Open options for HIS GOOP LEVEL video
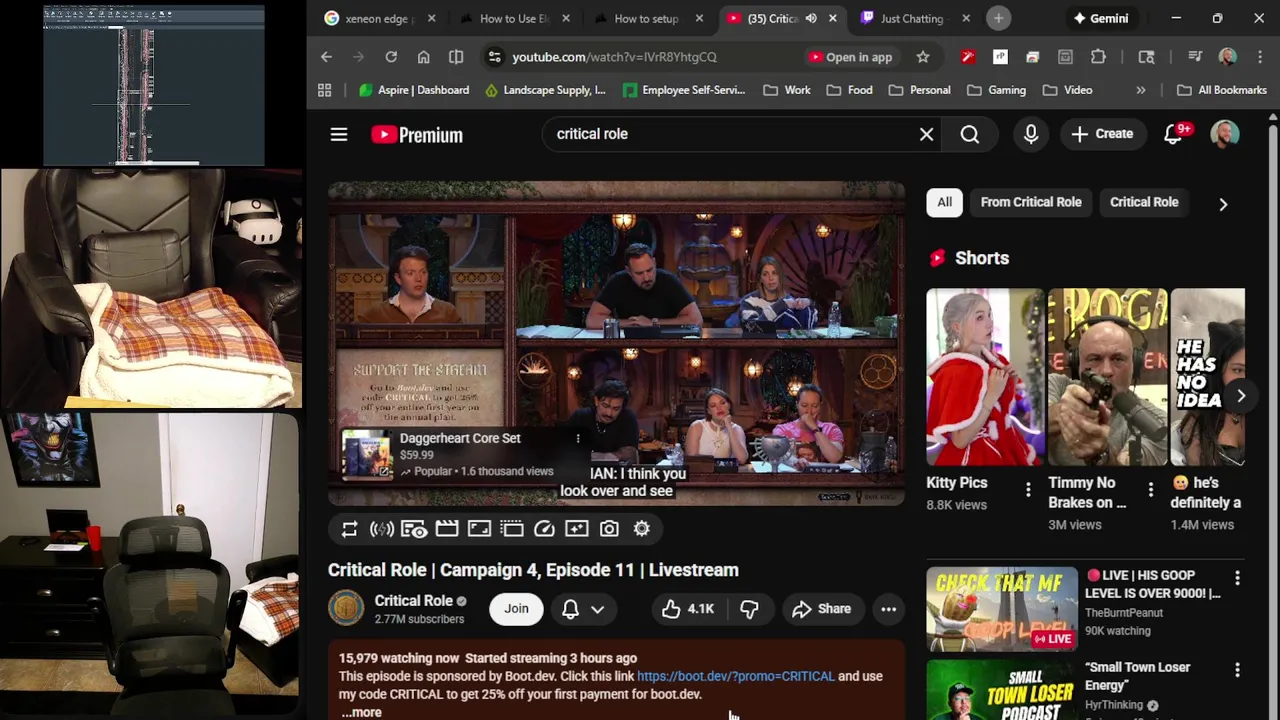The height and width of the screenshot is (720, 1280). [1237, 578]
